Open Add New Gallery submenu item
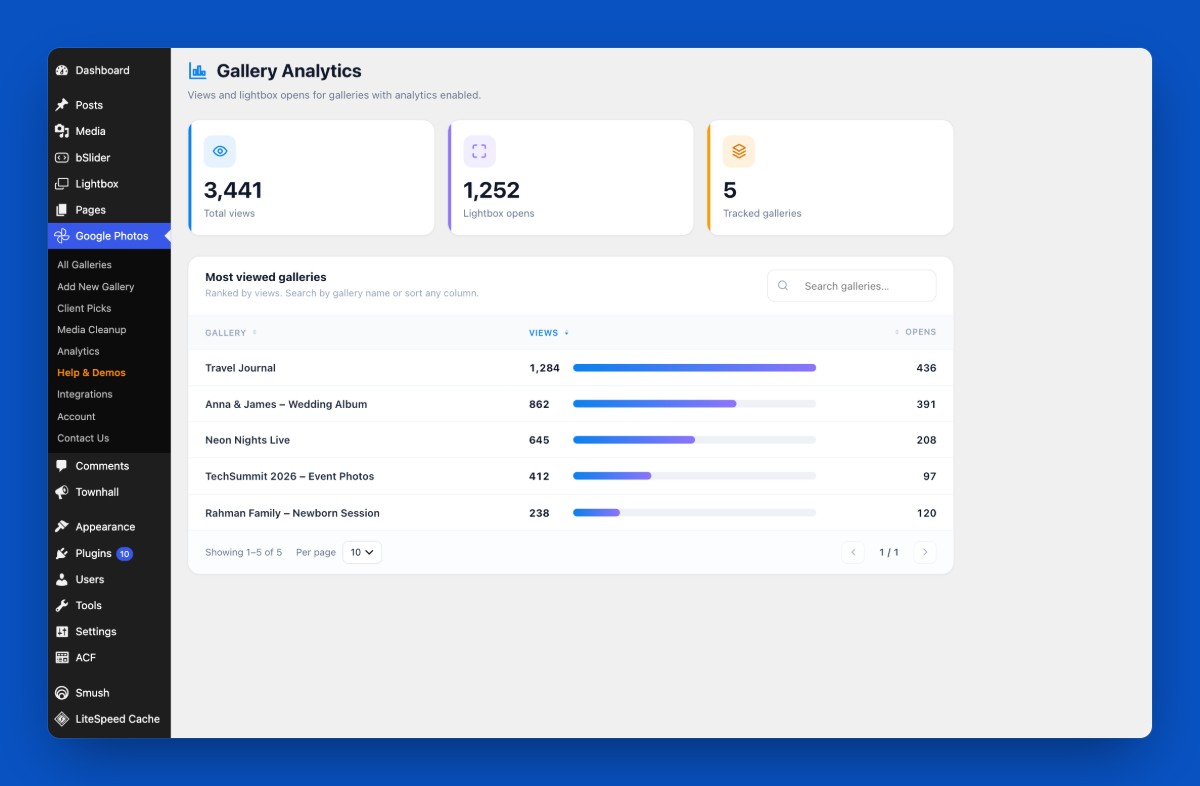1200x786 pixels. [x=96, y=287]
